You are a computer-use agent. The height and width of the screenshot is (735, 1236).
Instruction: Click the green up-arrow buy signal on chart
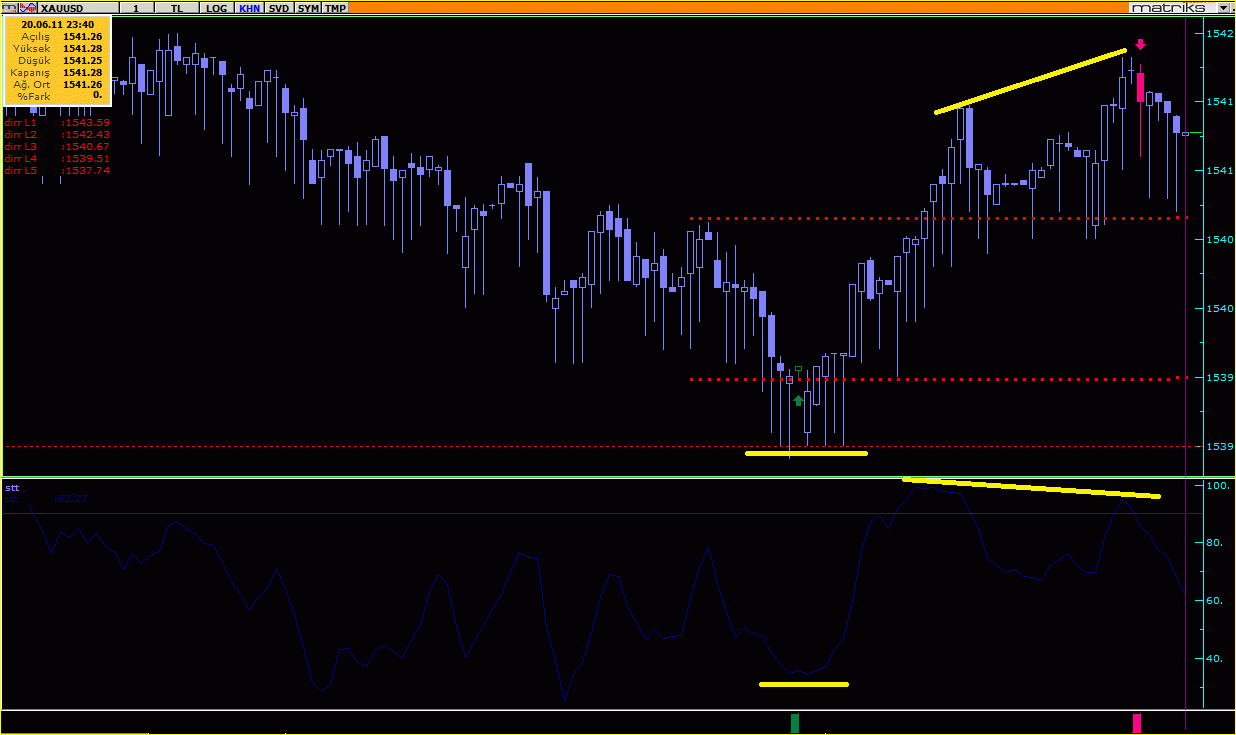798,400
